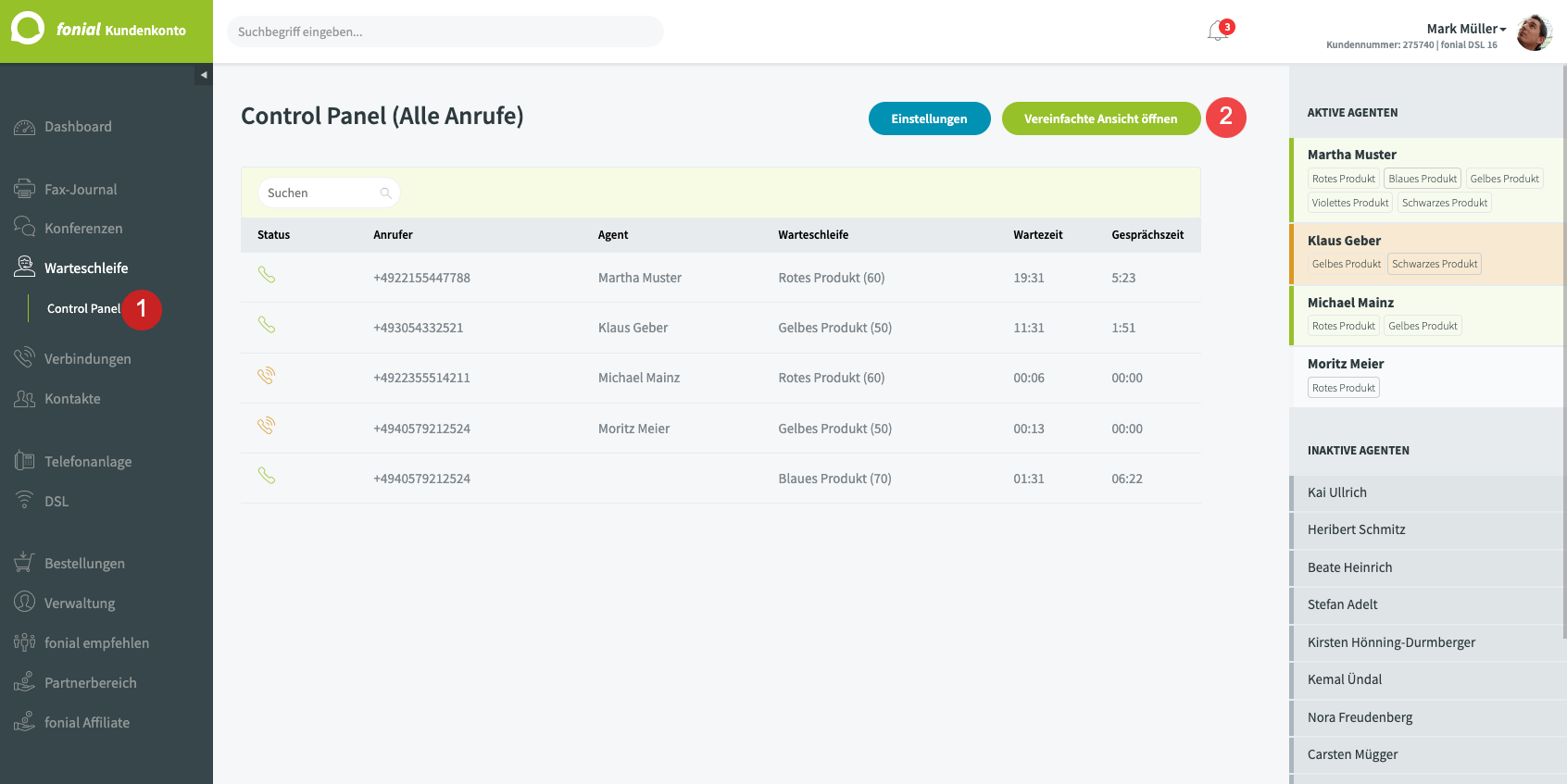Image resolution: width=1567 pixels, height=784 pixels.
Task: Click the Einstellungen button
Action: 929,118
